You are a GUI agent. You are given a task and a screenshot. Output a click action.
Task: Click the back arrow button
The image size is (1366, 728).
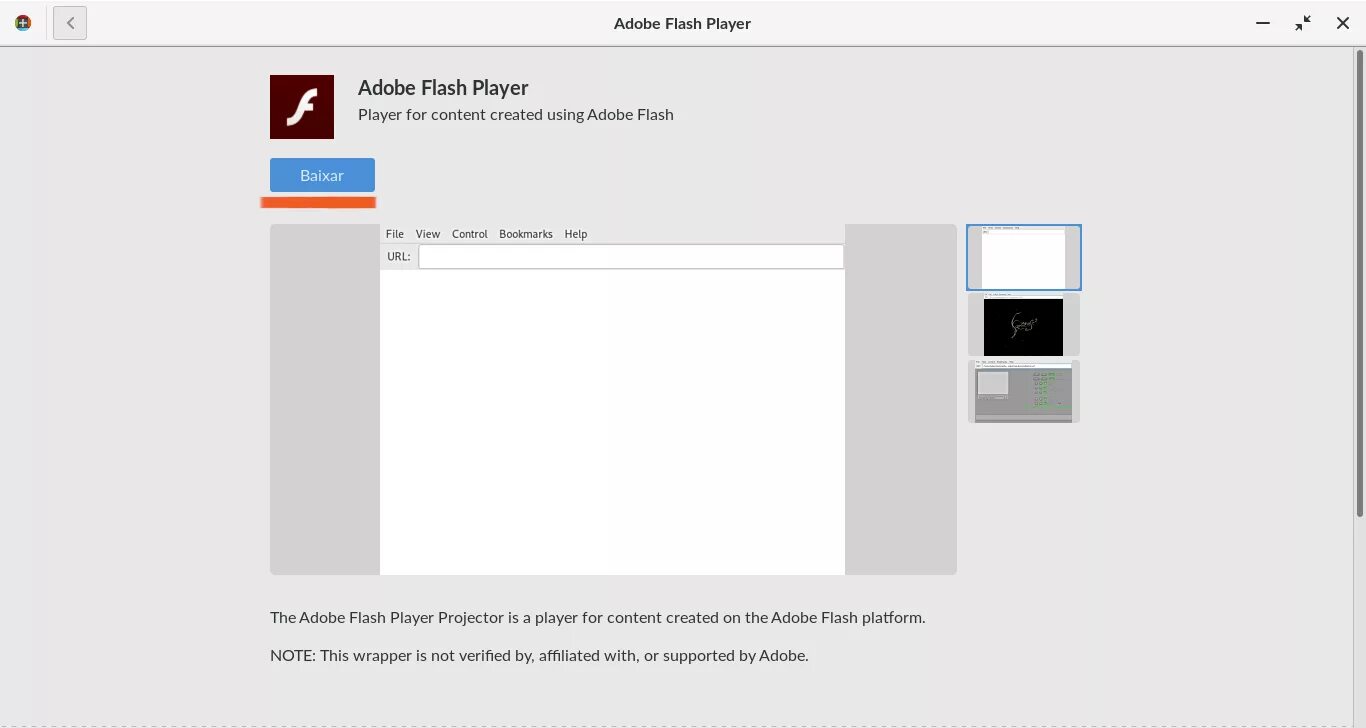(x=70, y=23)
